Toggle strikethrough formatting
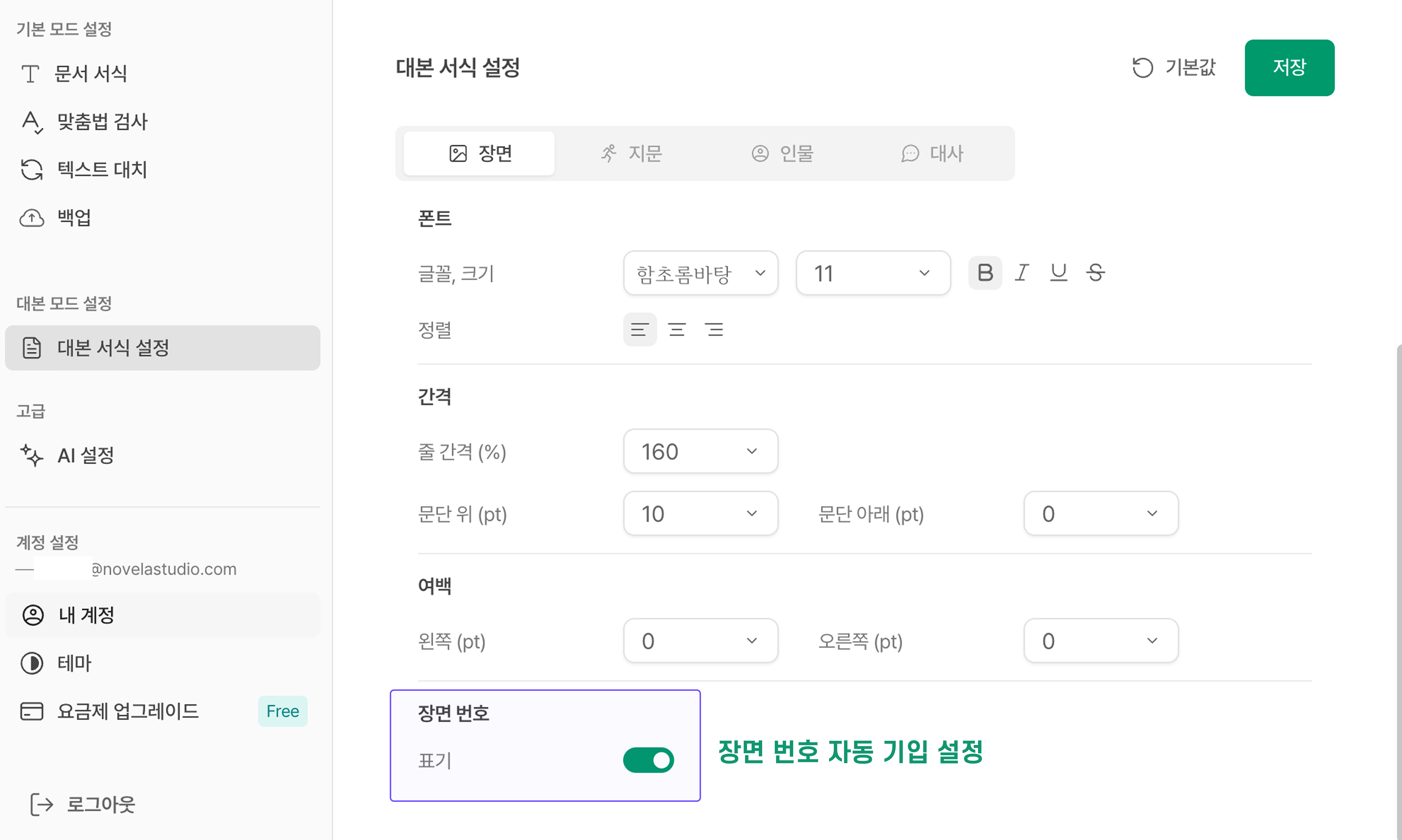The height and width of the screenshot is (840, 1402). (x=1095, y=273)
